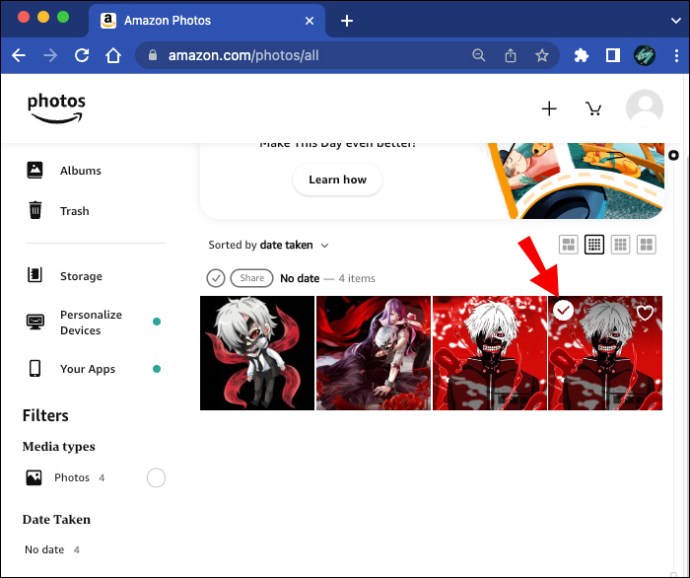690x578 pixels.
Task: Select all items in No date group
Action: pyautogui.click(x=216, y=278)
